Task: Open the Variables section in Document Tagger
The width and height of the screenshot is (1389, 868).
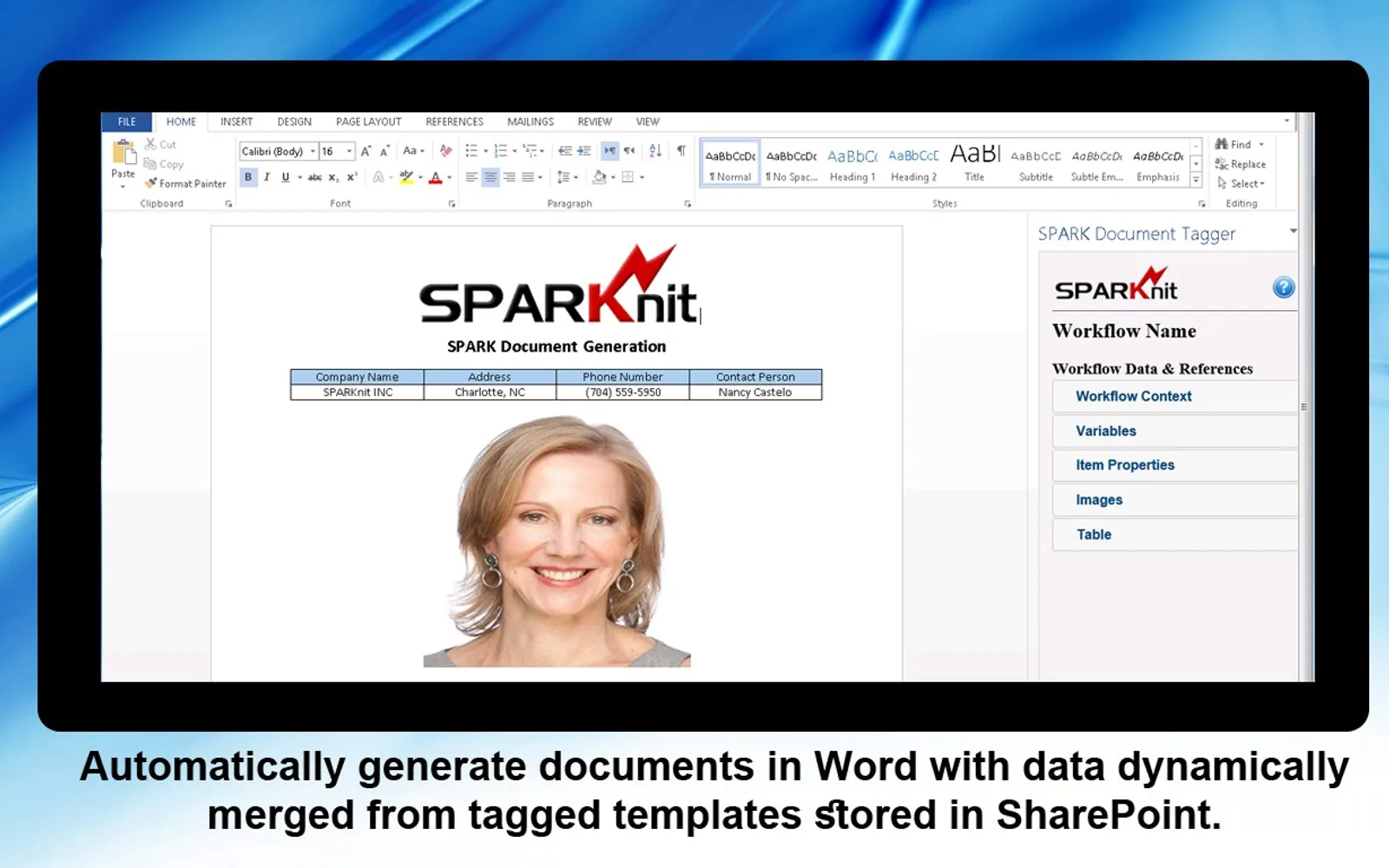Action: pyautogui.click(x=1175, y=431)
